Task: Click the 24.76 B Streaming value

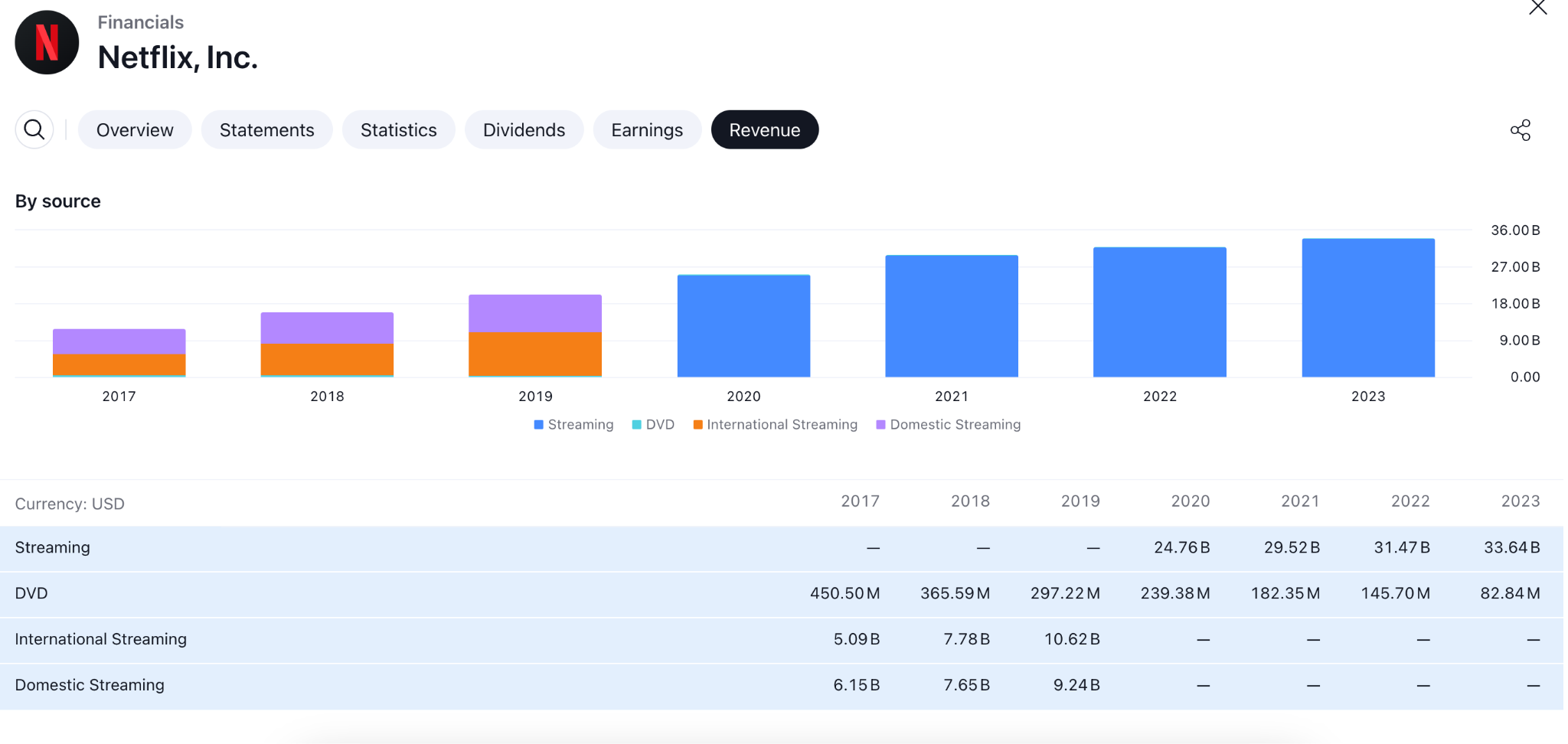Action: point(1182,547)
